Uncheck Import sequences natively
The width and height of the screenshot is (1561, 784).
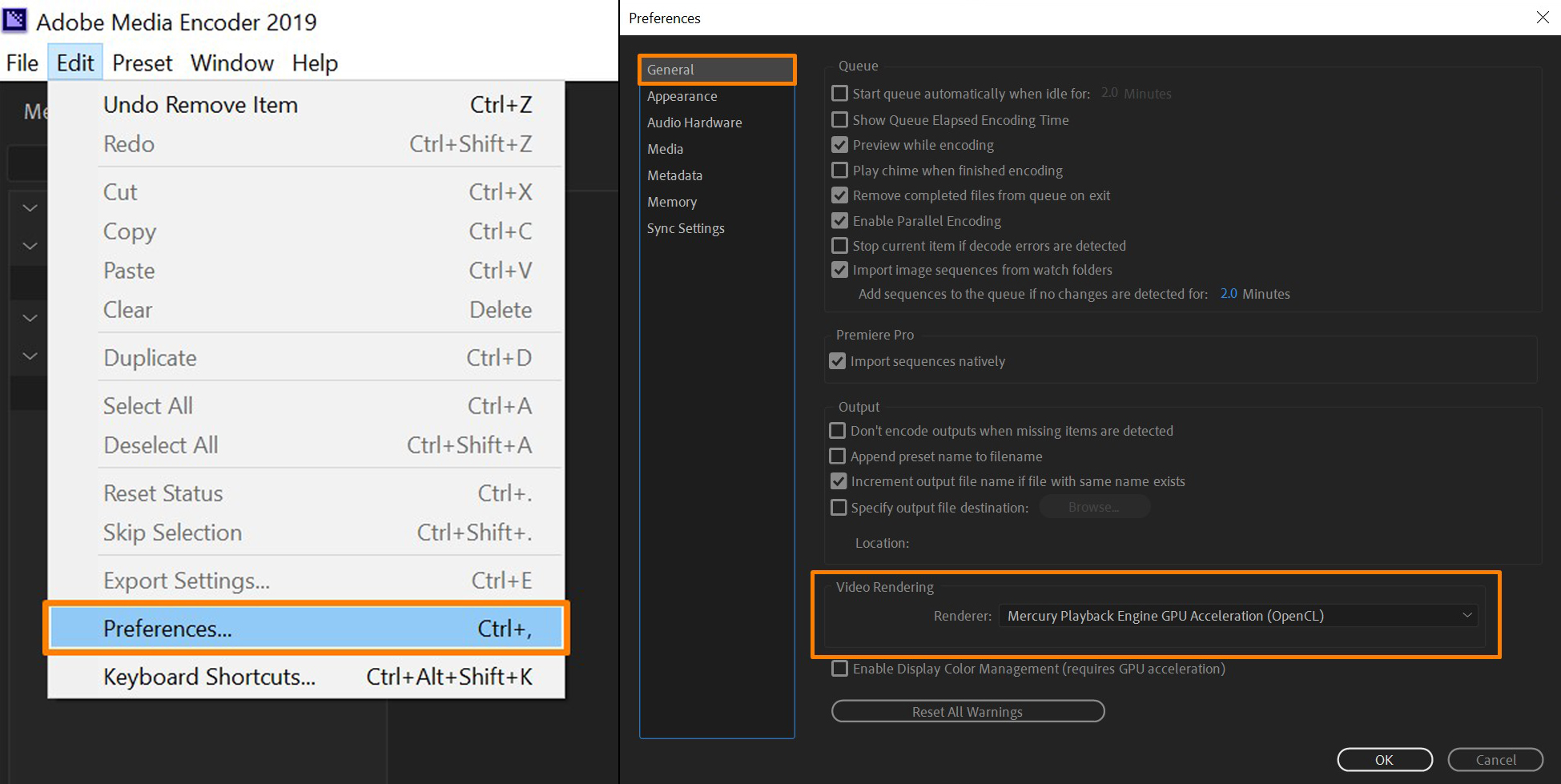[x=837, y=361]
